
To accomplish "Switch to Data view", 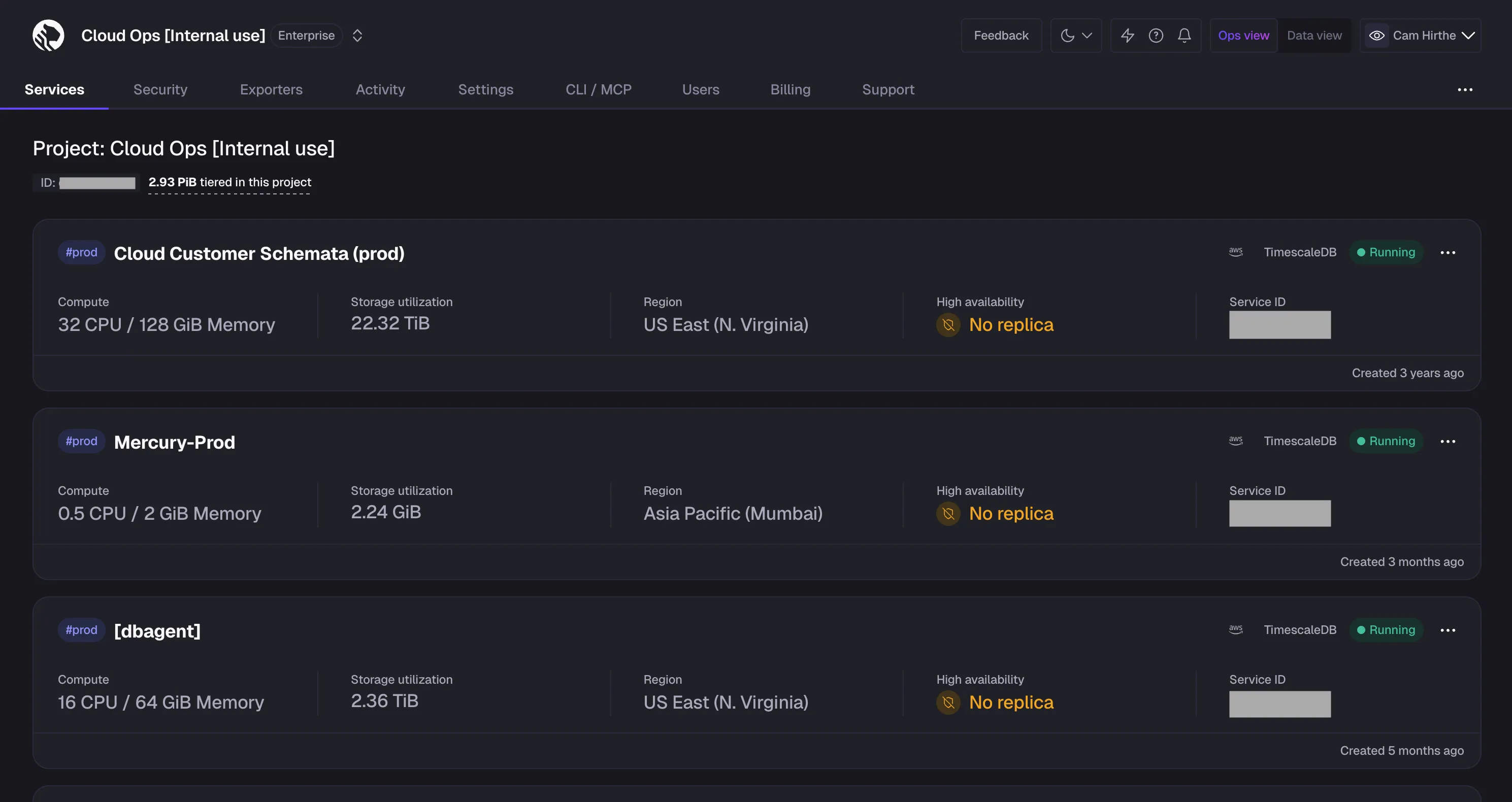I will coord(1314,35).
